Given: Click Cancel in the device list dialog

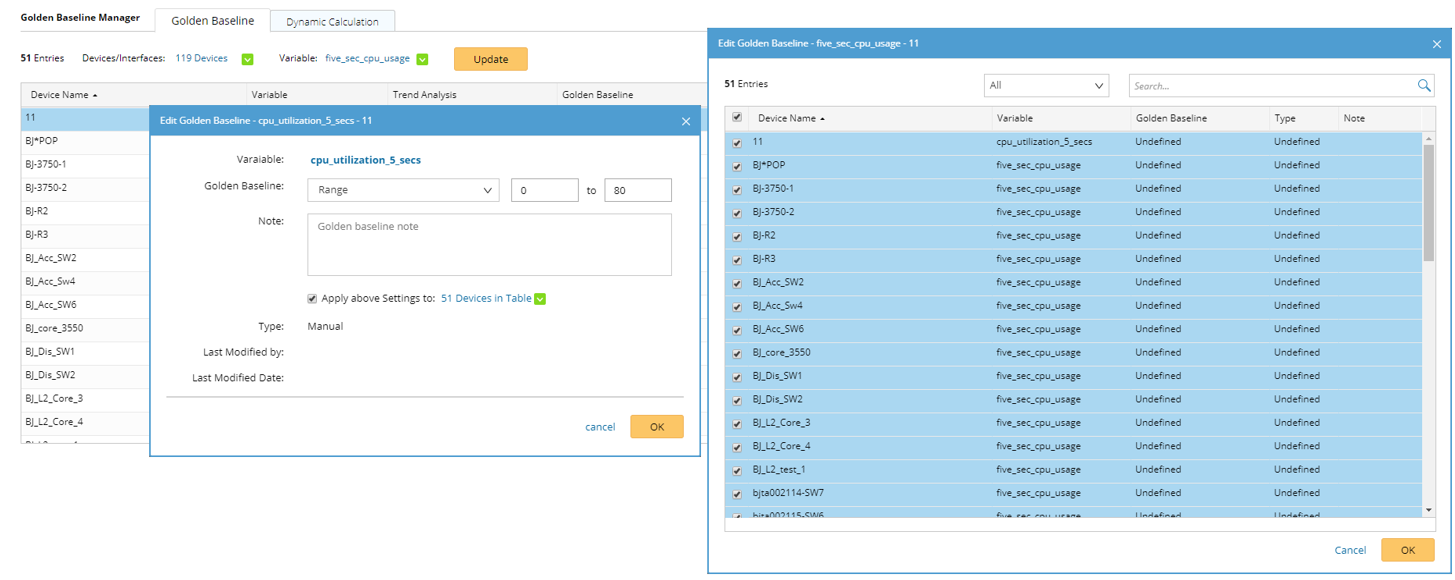Looking at the screenshot, I should pyautogui.click(x=1350, y=550).
